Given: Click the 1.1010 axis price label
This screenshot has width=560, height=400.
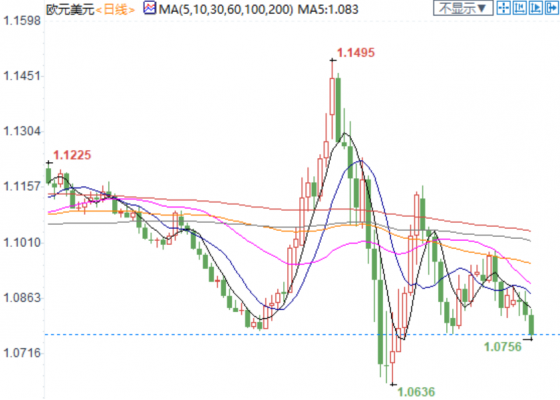Looking at the screenshot, I should point(22,243).
